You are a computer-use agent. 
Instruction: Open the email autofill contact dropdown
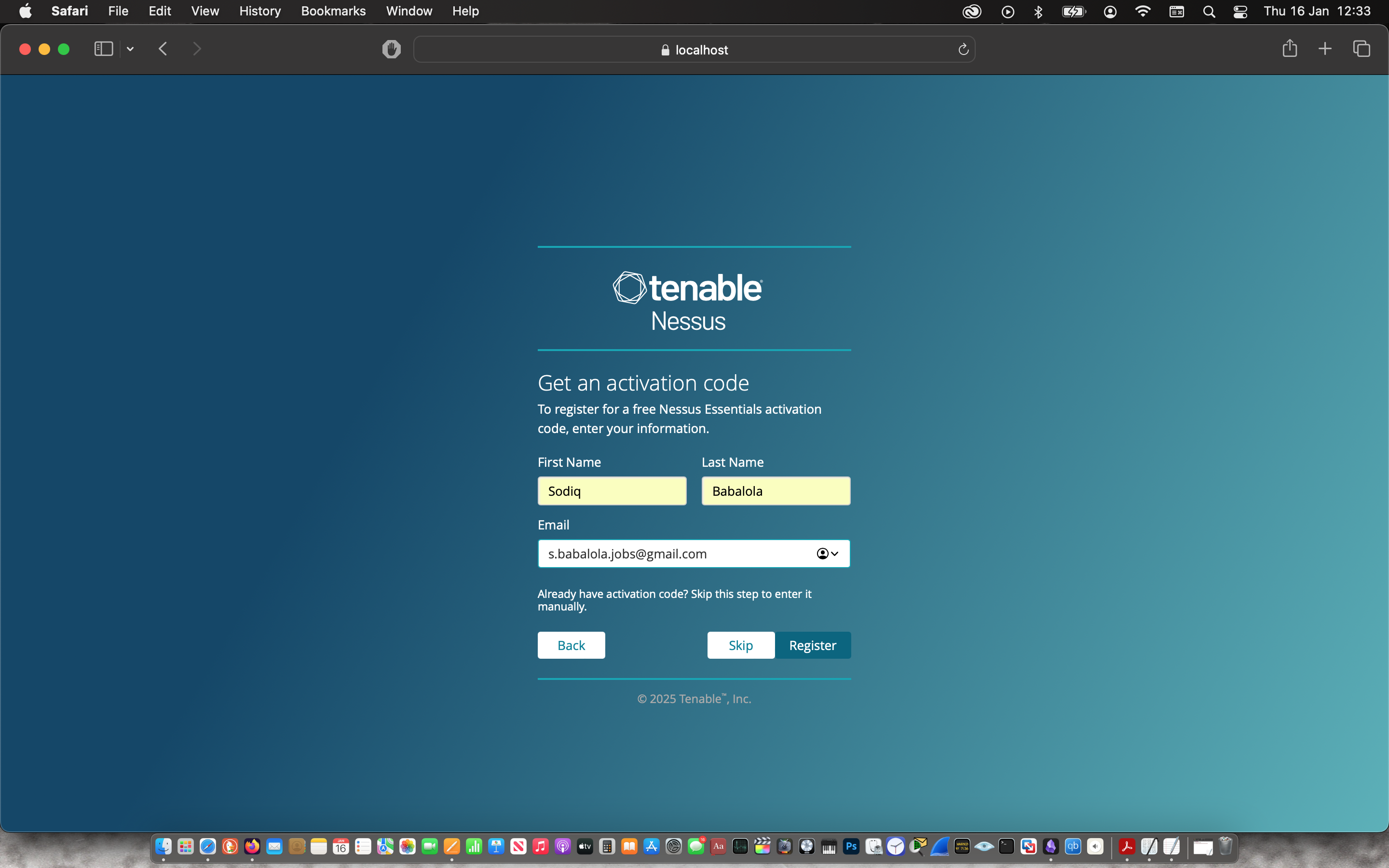(x=827, y=554)
